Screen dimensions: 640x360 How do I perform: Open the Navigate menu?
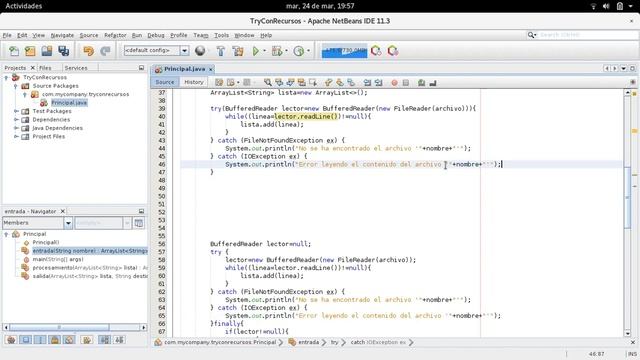point(62,36)
